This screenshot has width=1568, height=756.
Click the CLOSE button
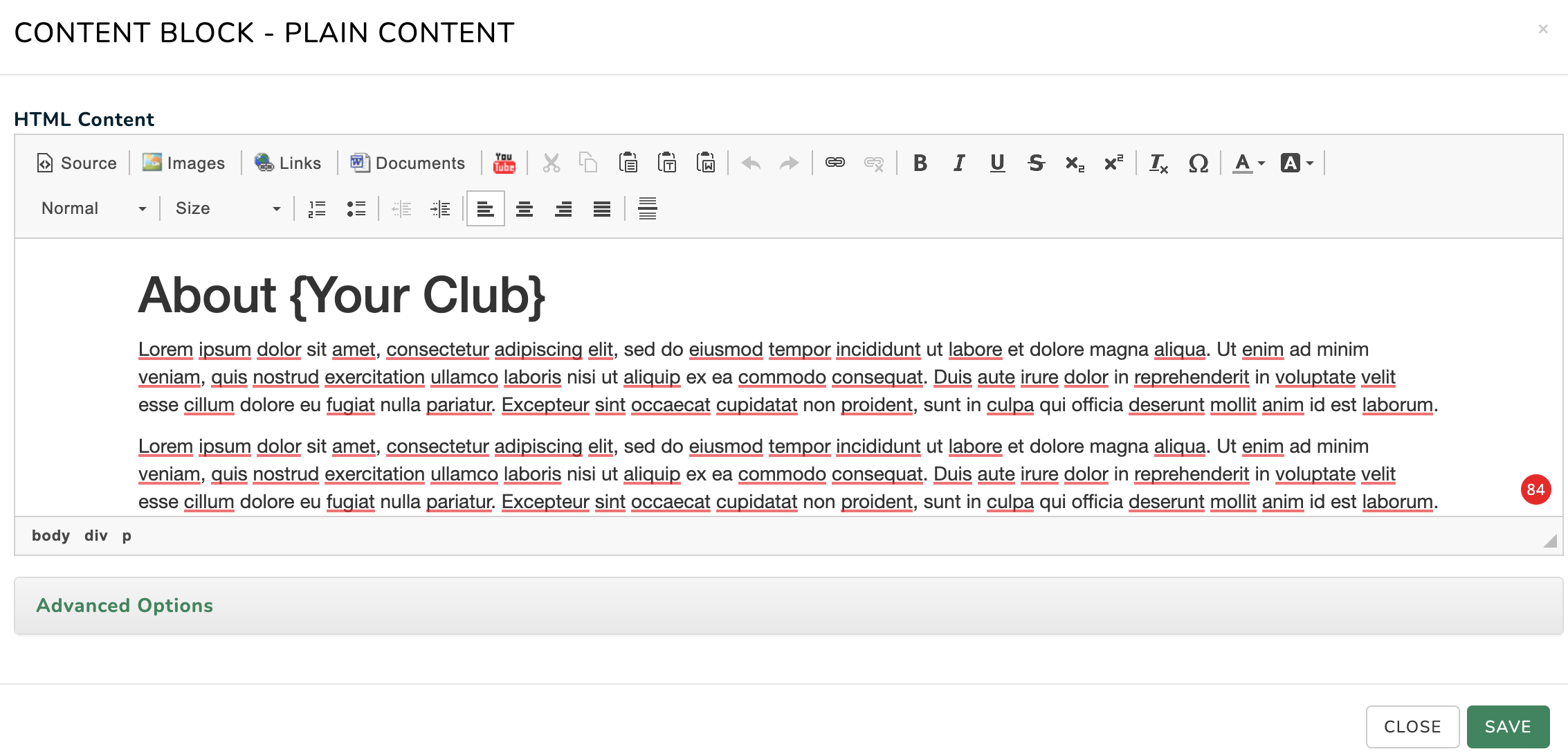tap(1412, 726)
